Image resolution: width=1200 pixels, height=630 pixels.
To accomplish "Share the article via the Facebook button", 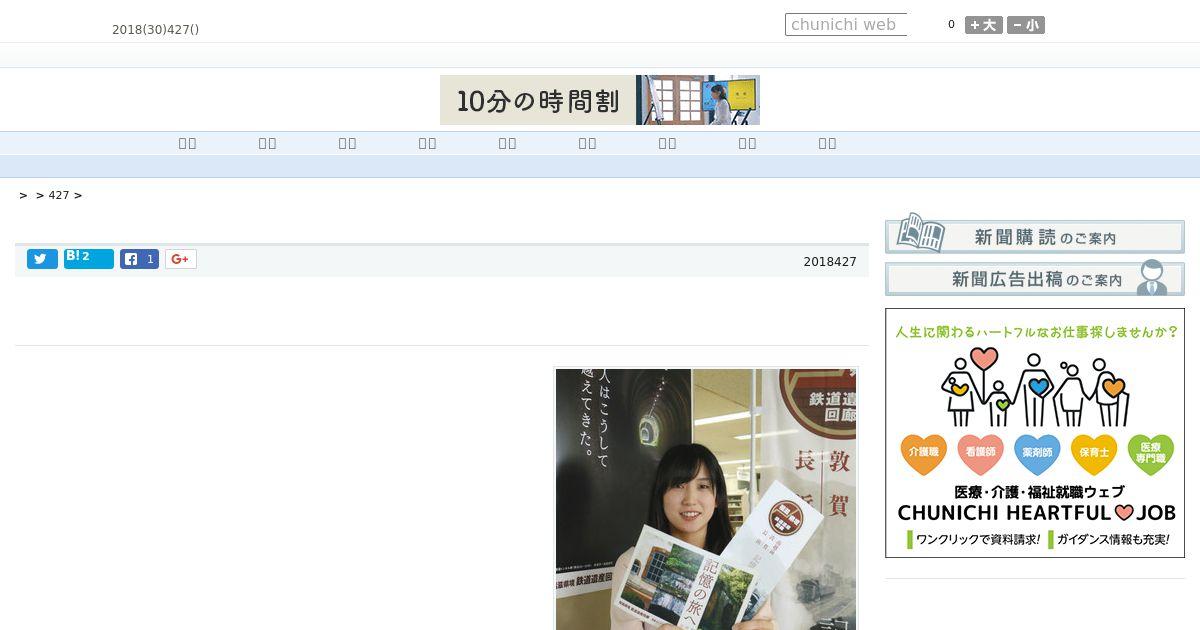I will (x=140, y=259).
